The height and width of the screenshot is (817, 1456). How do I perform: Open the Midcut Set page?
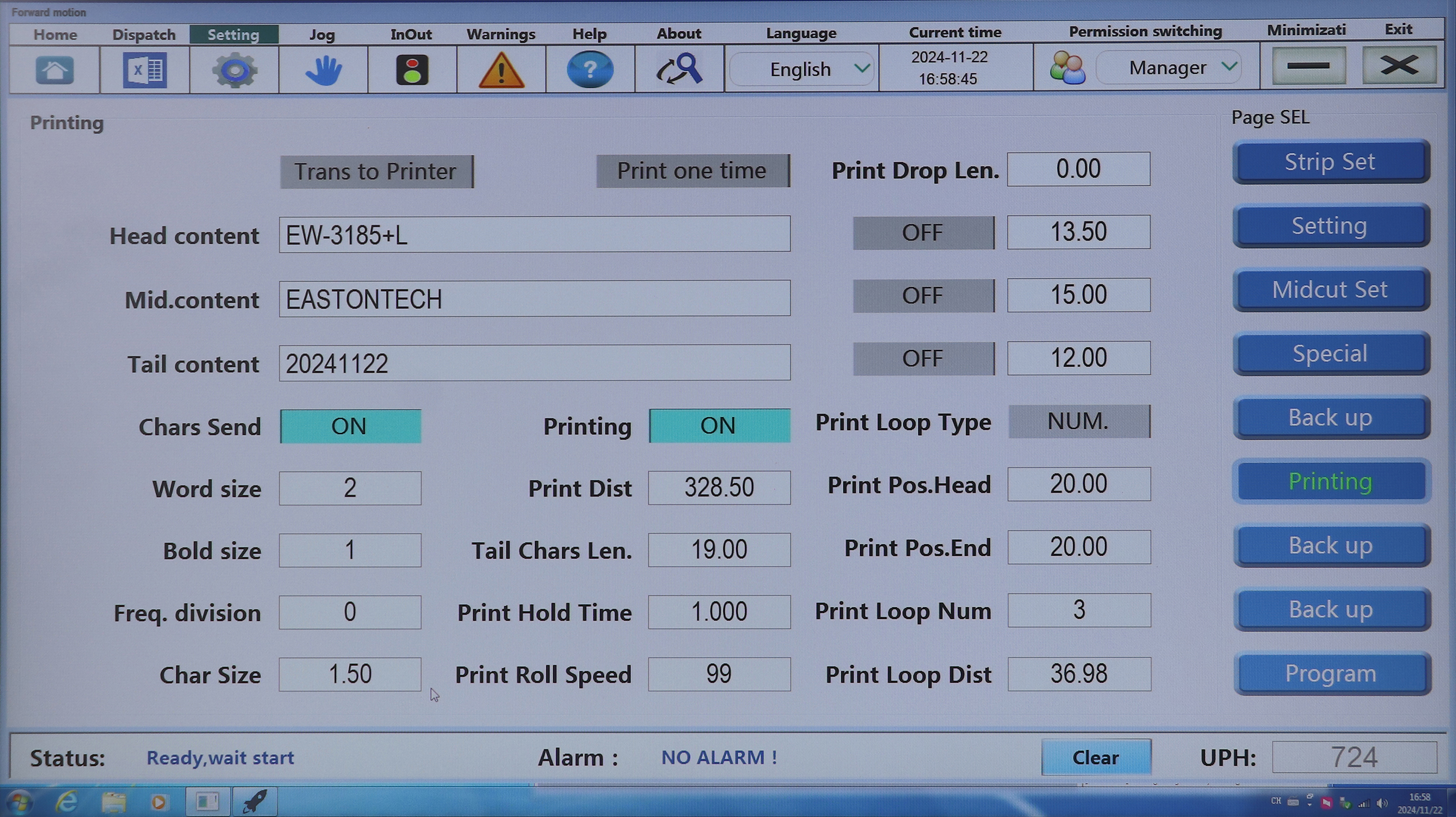pos(1330,289)
